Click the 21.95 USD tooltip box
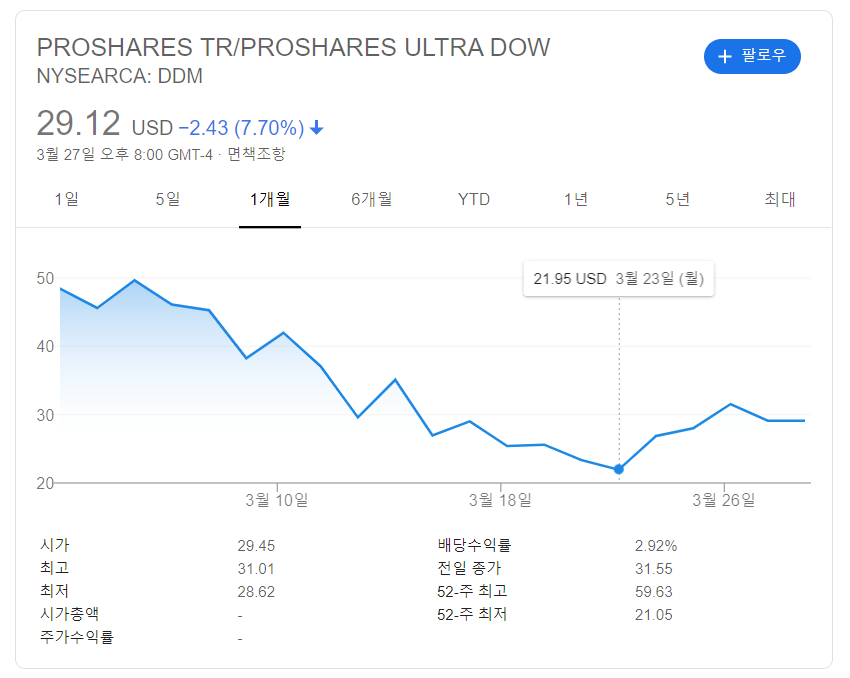Image resolution: width=850 pixels, height=678 pixels. click(618, 278)
